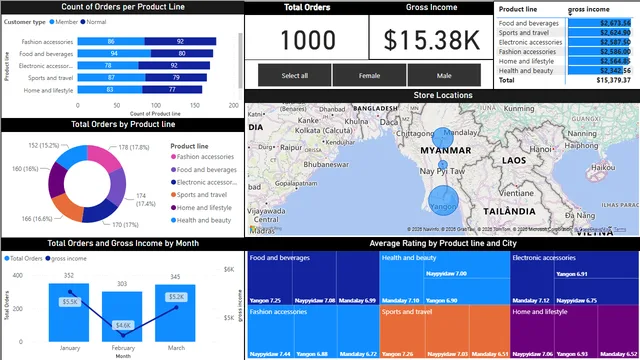Click the Product line column header
This screenshot has width=640, height=360.
click(518, 9)
